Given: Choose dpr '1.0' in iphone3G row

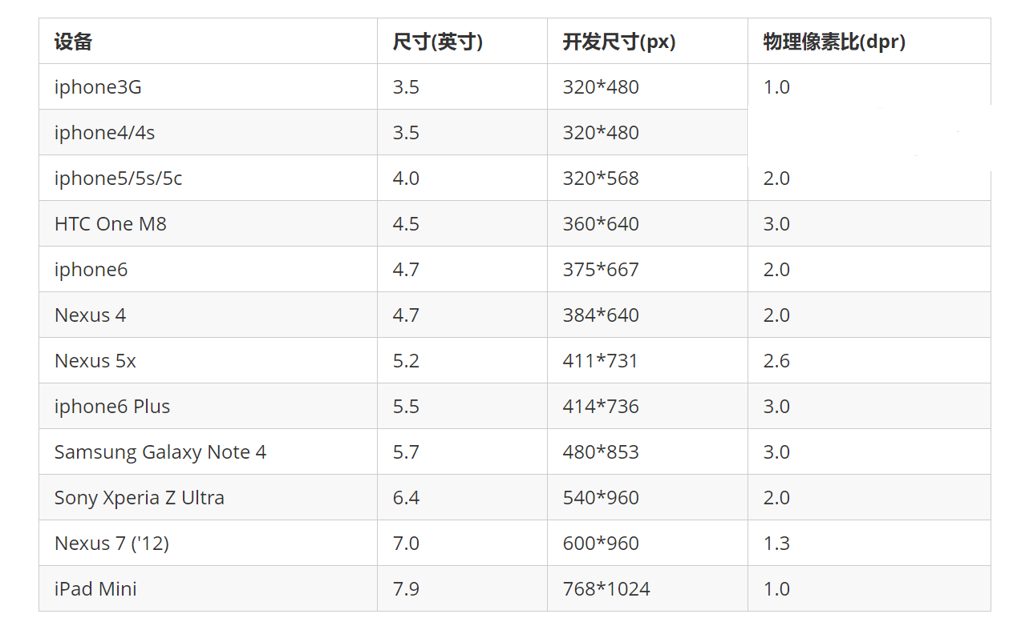Looking at the screenshot, I should [777, 87].
